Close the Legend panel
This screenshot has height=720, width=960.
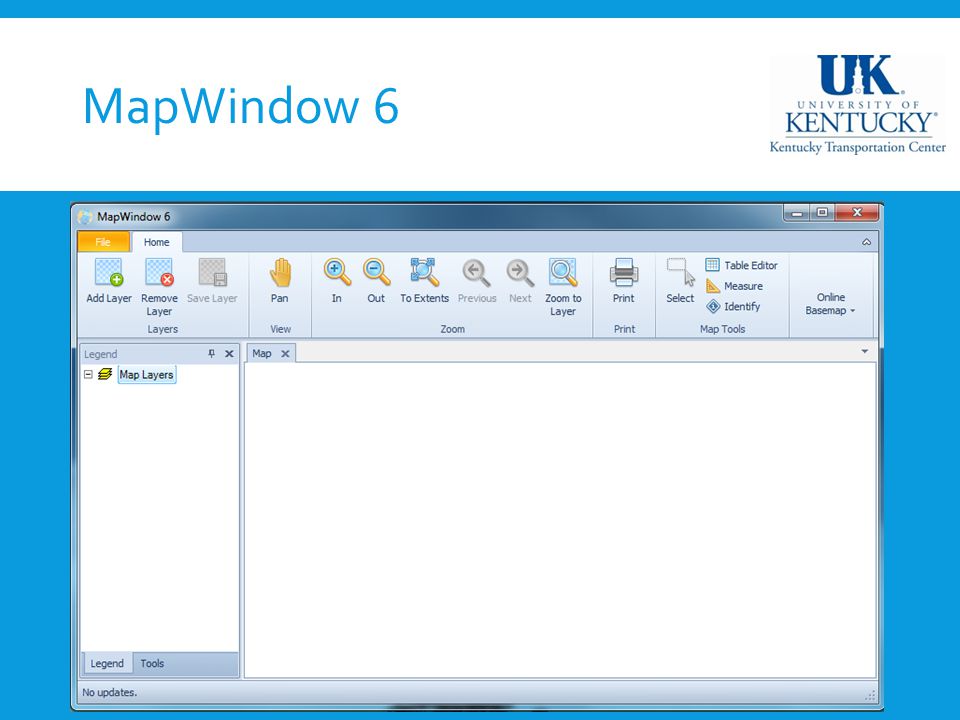pos(229,353)
